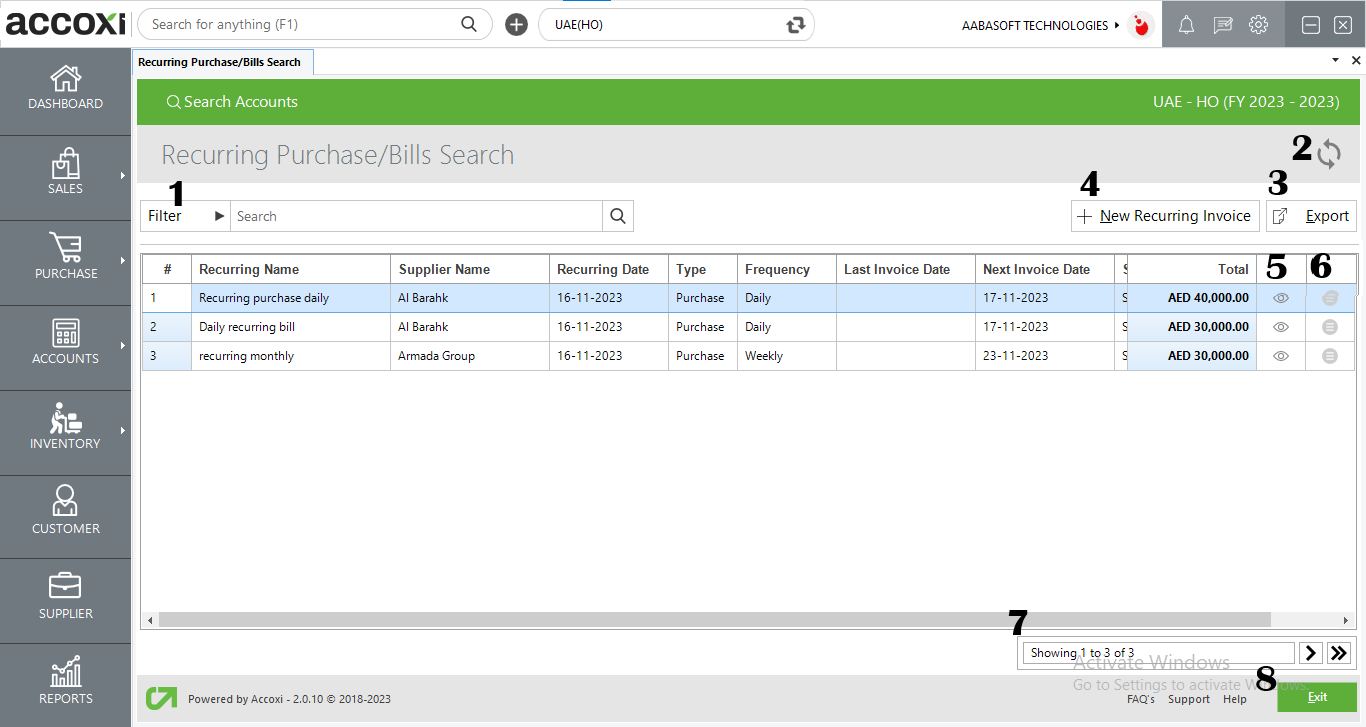Open the feedback message icon in title bar

(x=1222, y=24)
